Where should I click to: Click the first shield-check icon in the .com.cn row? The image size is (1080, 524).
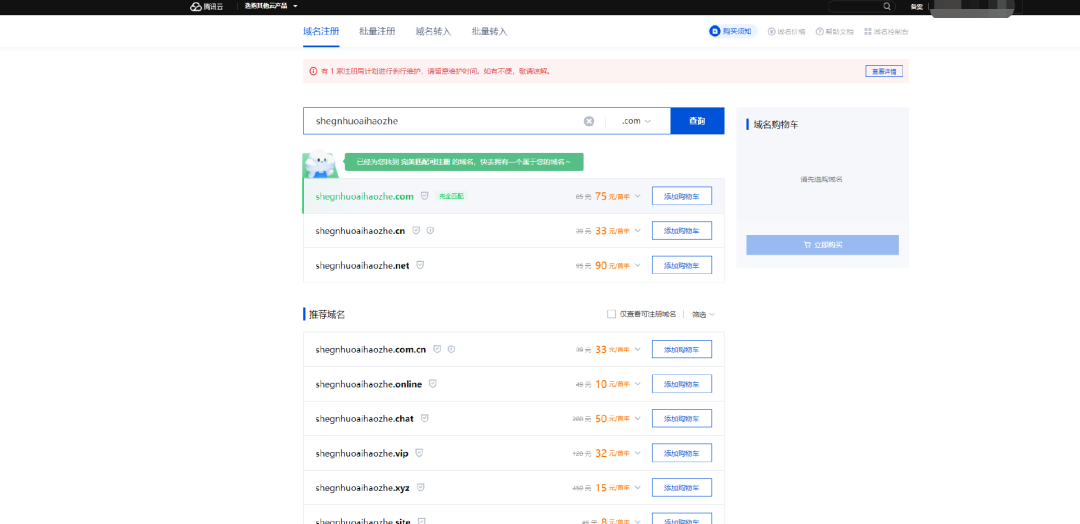coord(437,349)
